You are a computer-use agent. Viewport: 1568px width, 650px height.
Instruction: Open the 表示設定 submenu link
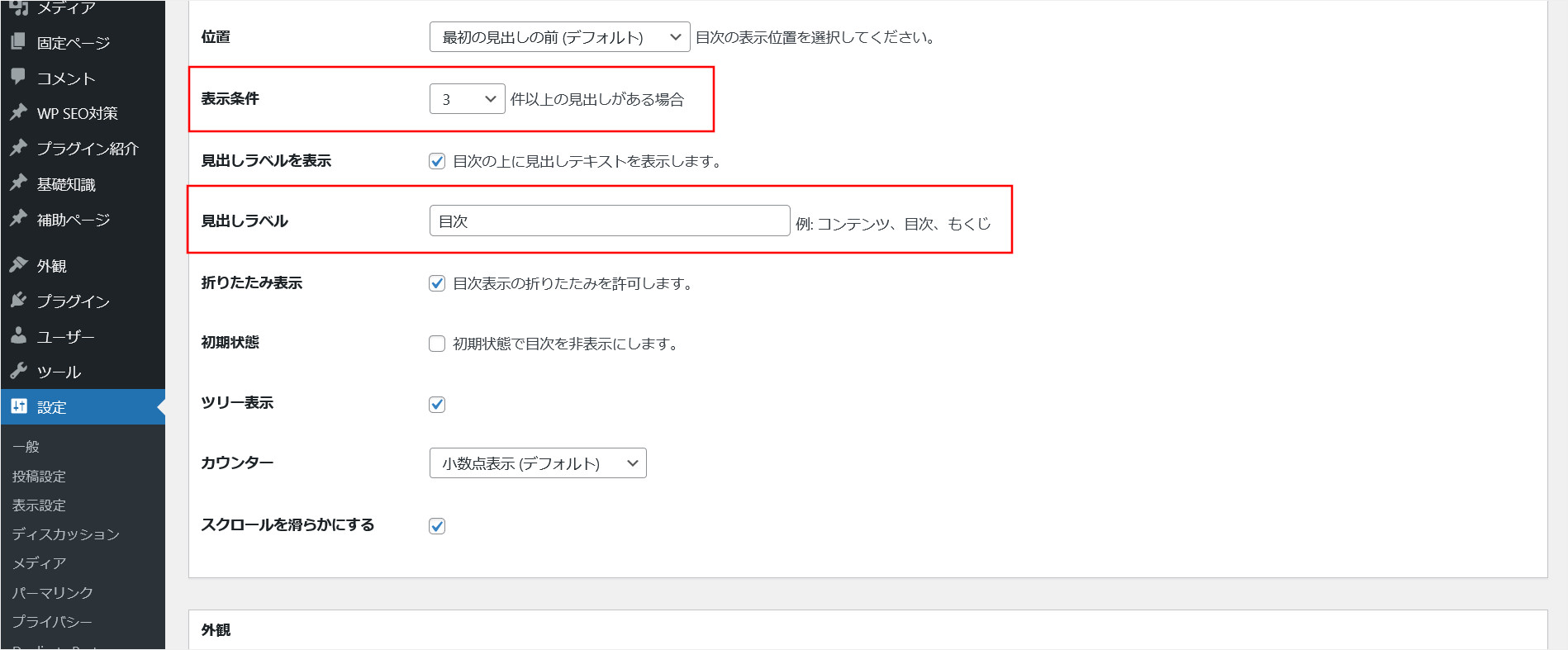pos(39,505)
